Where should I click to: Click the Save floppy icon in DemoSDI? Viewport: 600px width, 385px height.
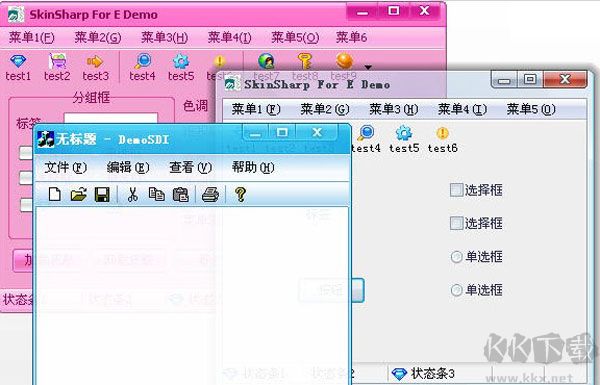point(102,194)
